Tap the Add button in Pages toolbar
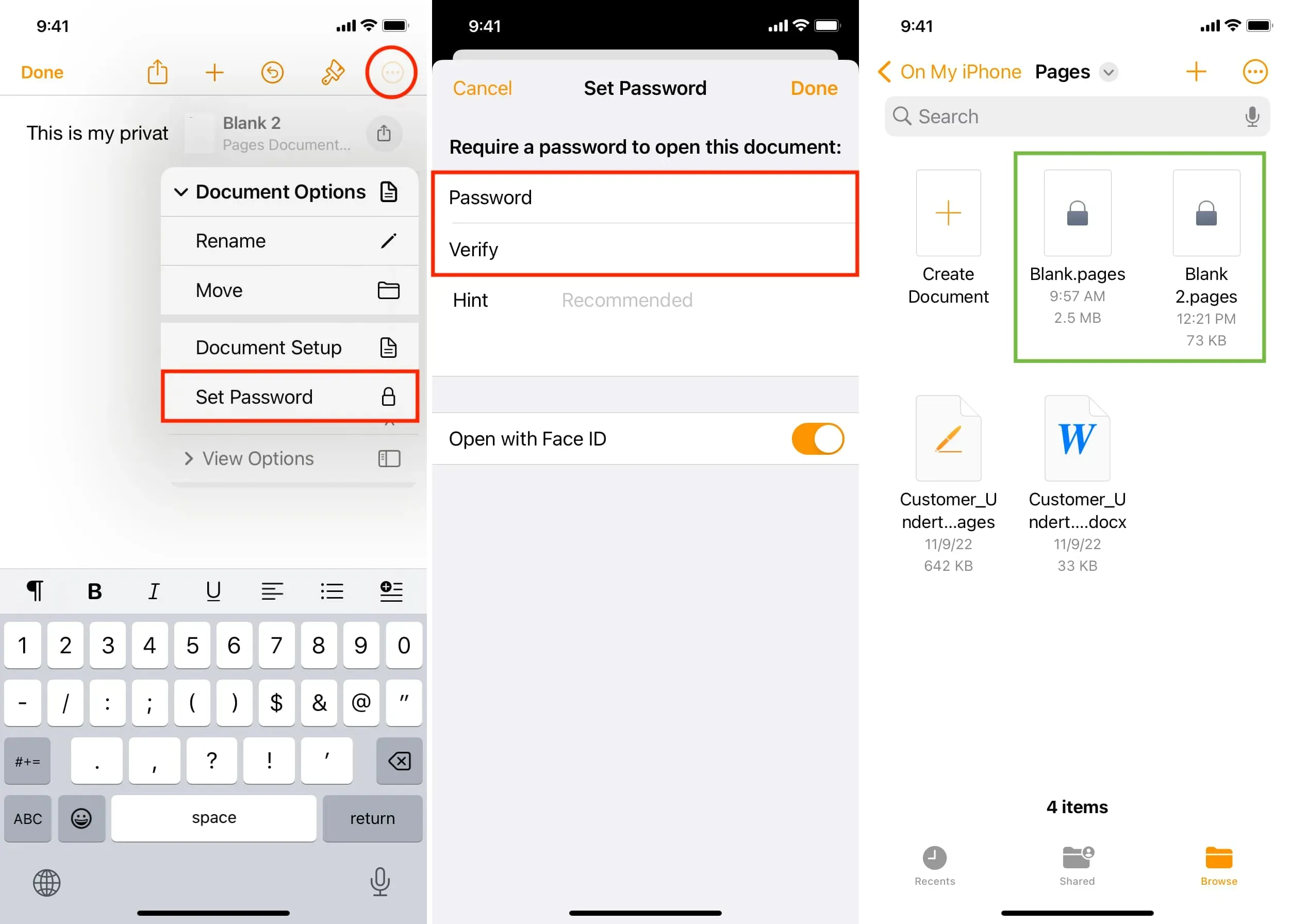 tap(213, 71)
